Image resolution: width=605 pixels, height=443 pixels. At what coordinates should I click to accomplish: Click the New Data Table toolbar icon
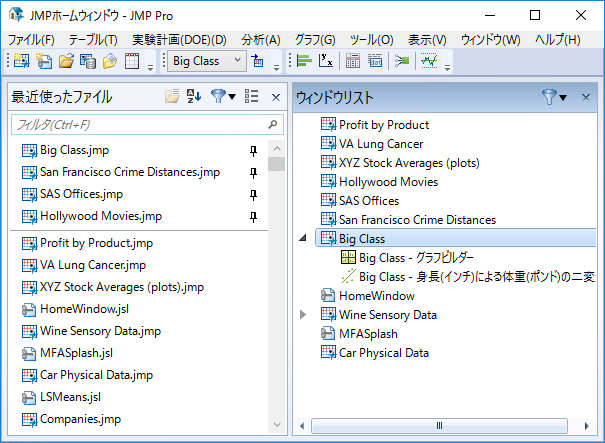coord(22,61)
